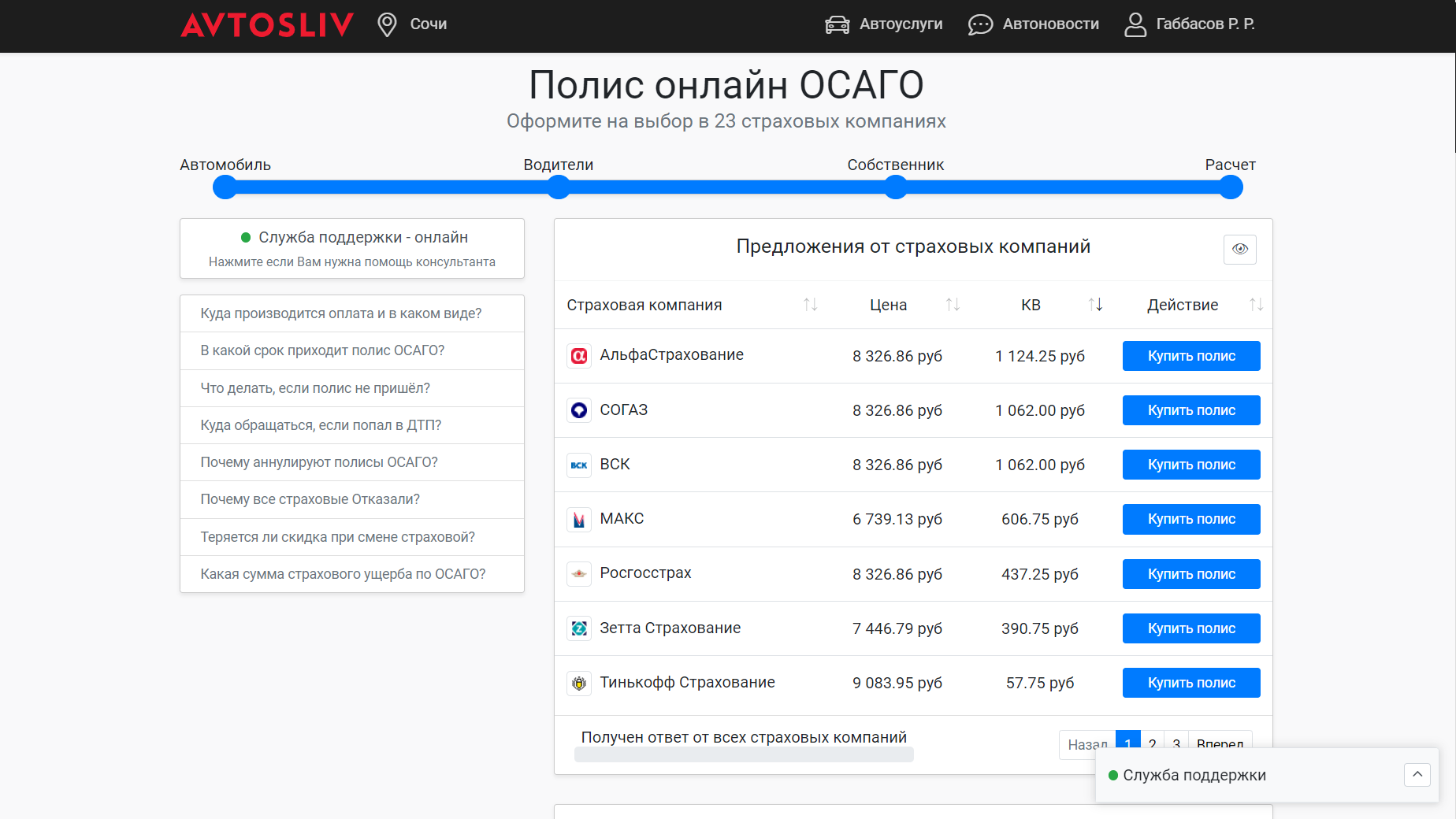Buy policy from Тинькофф Страхование
This screenshot has width=1456, height=819.
1191,683
